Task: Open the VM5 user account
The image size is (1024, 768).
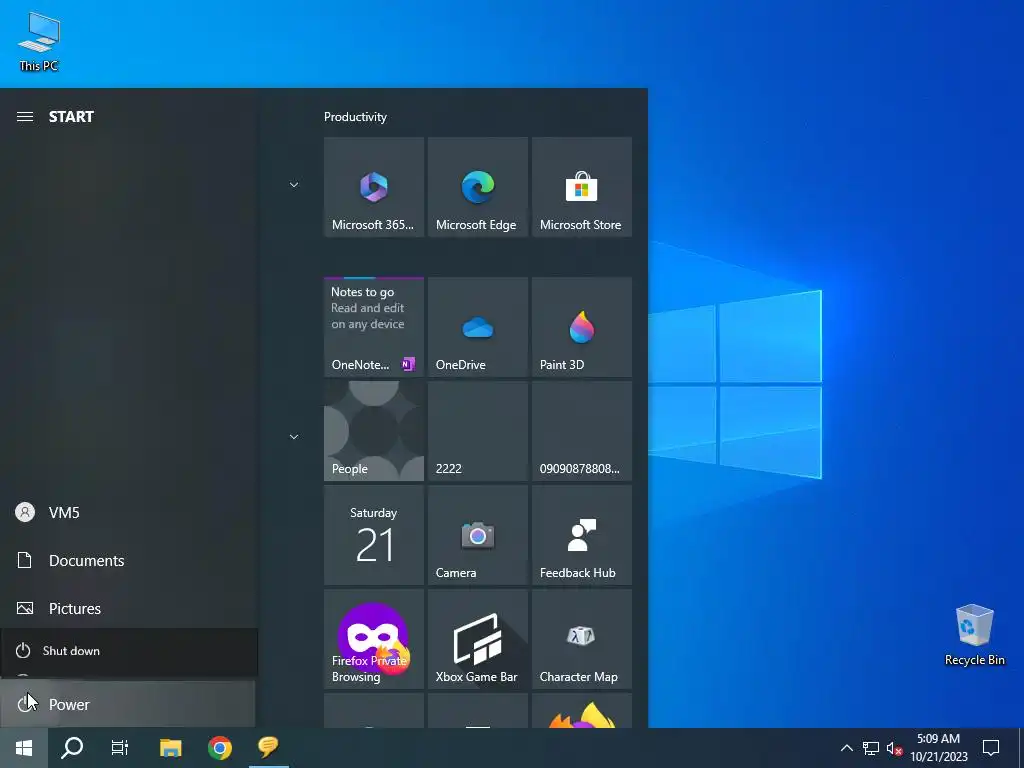Action: tap(127, 513)
